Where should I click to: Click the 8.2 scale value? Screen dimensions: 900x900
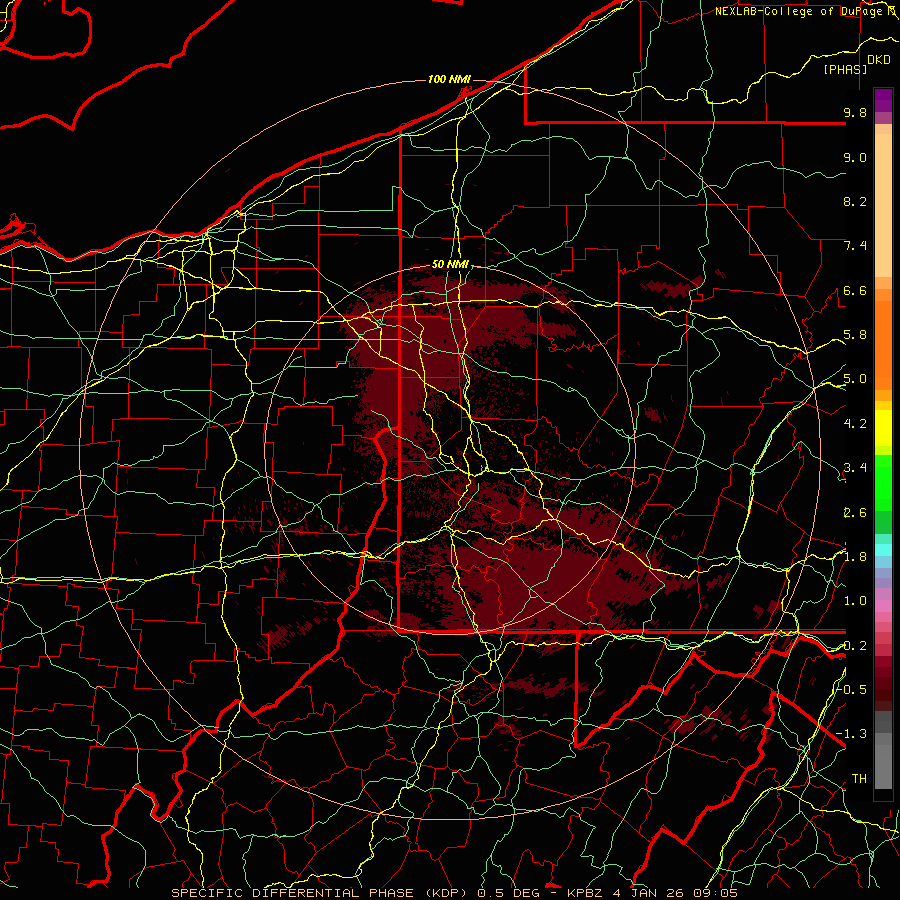(x=855, y=201)
